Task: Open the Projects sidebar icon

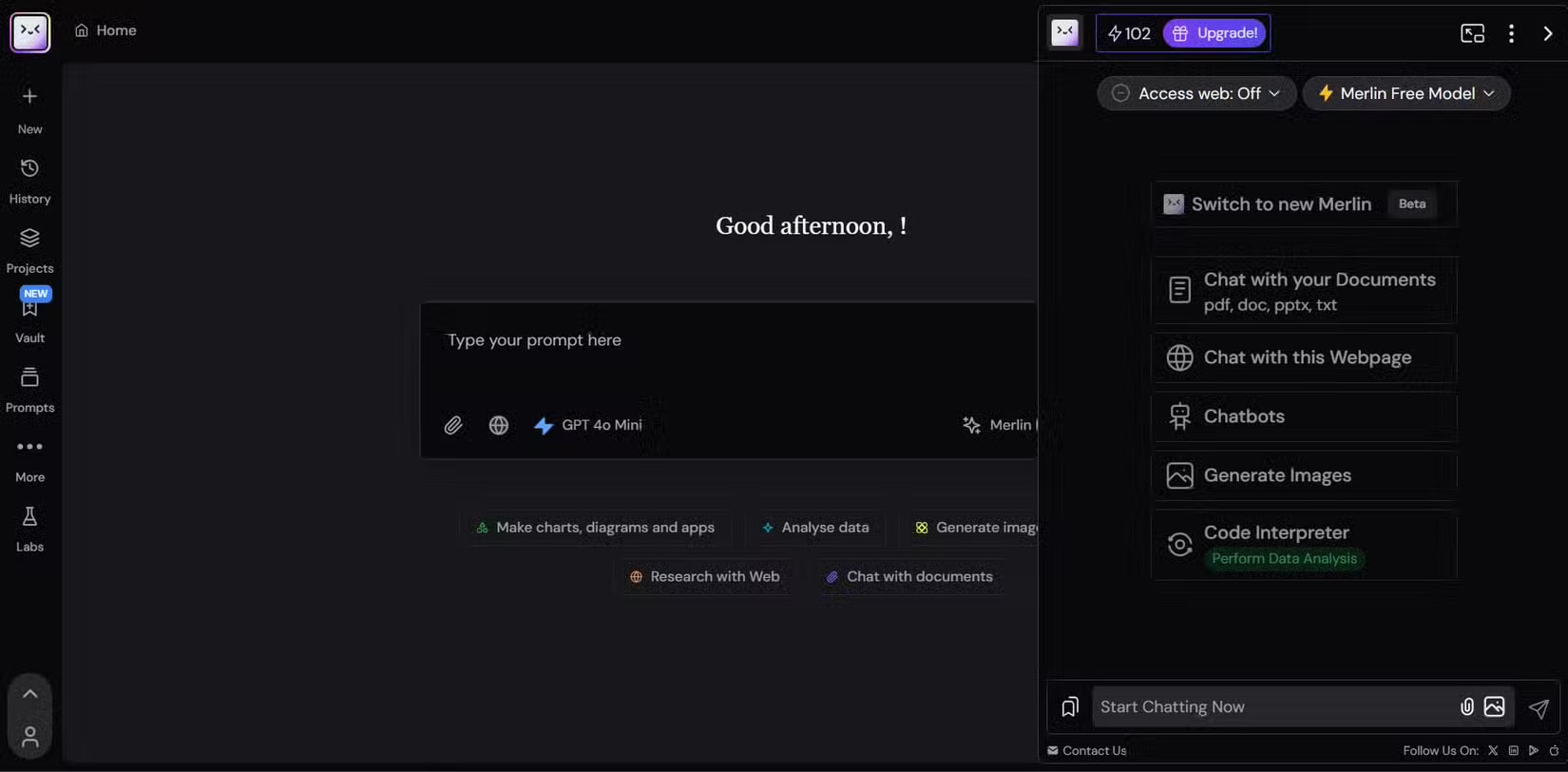Action: pyautogui.click(x=29, y=239)
